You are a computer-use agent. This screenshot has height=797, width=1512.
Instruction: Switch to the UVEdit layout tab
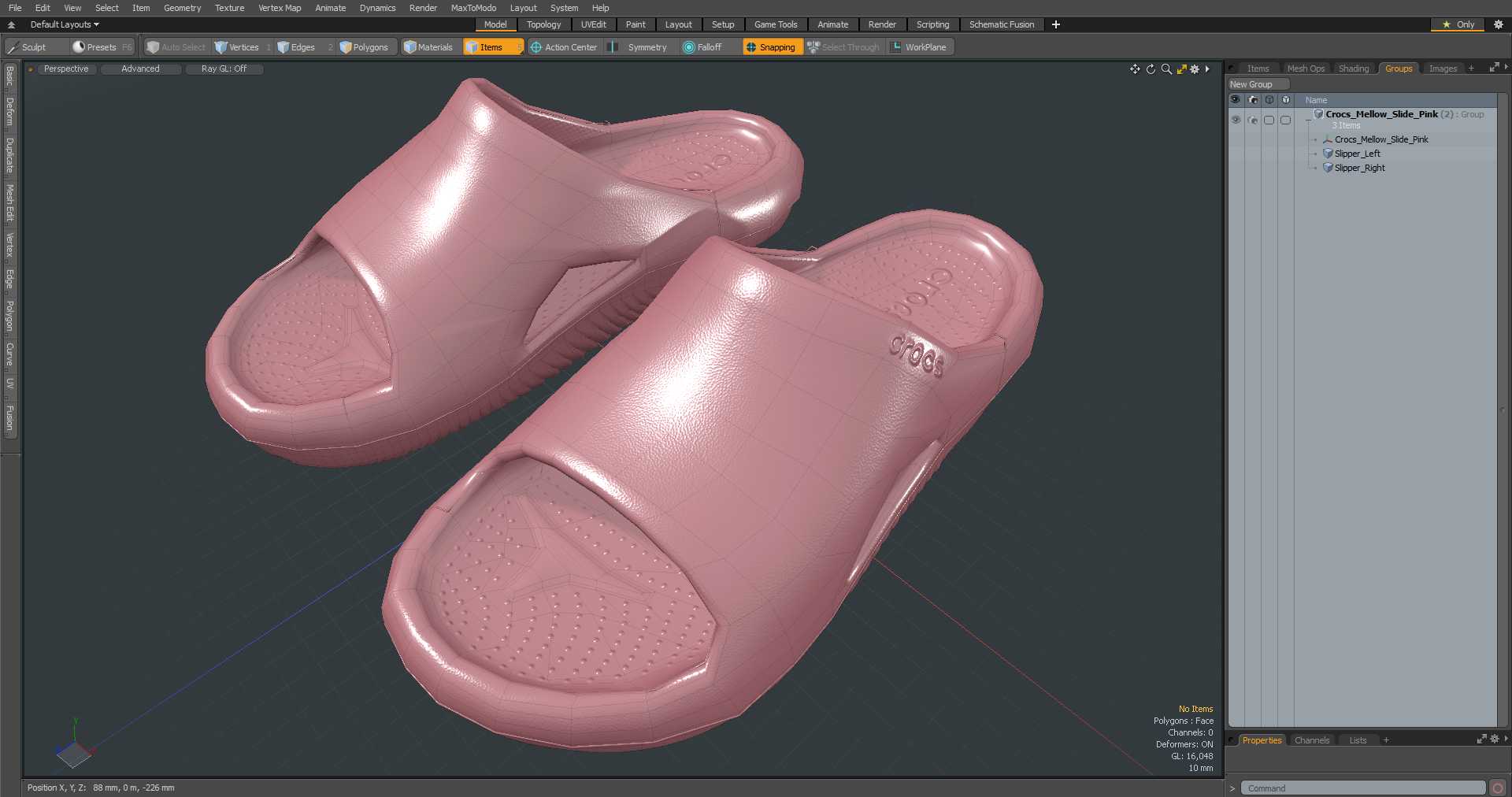pos(593,24)
